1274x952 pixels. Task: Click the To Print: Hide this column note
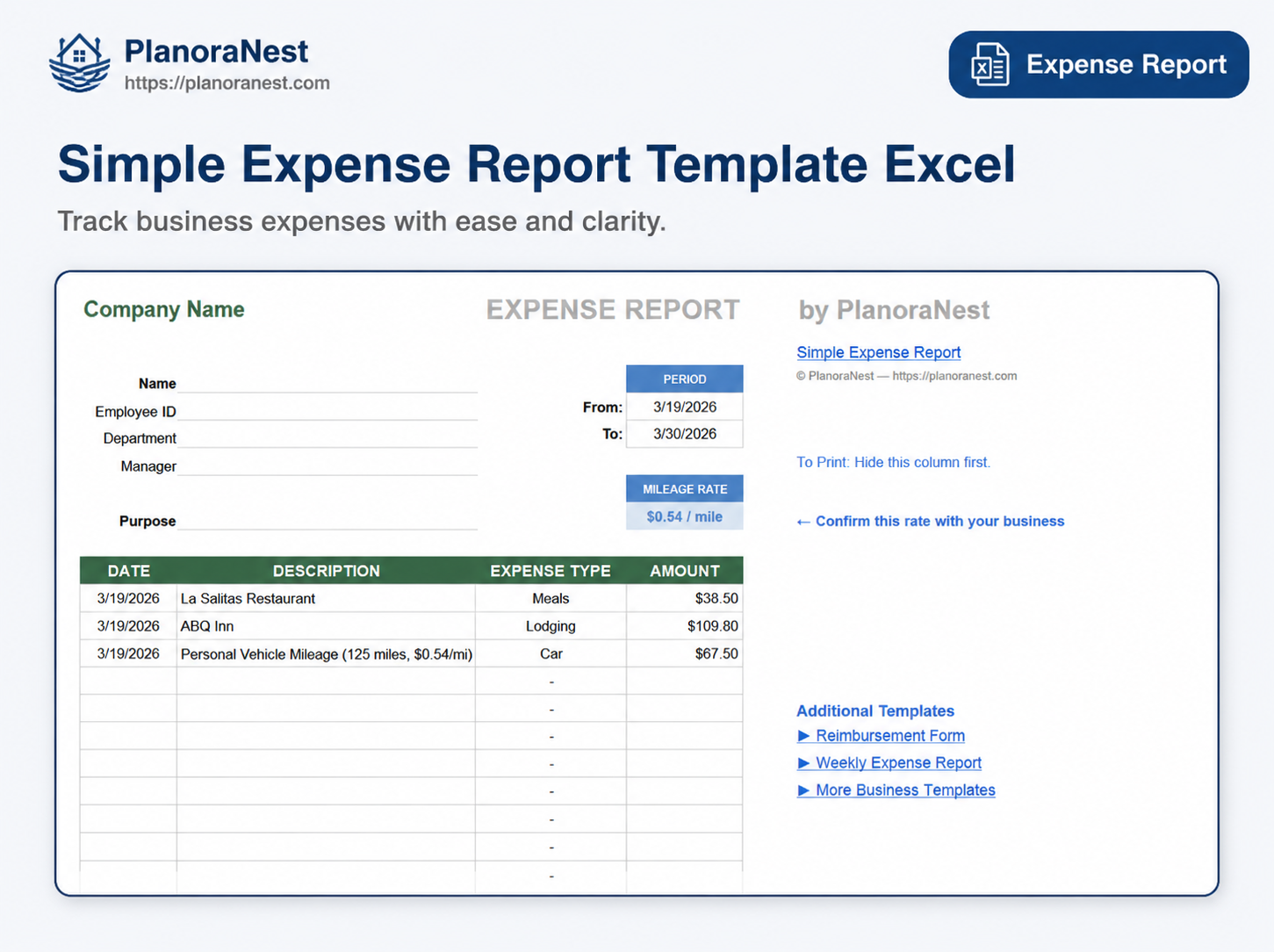(893, 462)
